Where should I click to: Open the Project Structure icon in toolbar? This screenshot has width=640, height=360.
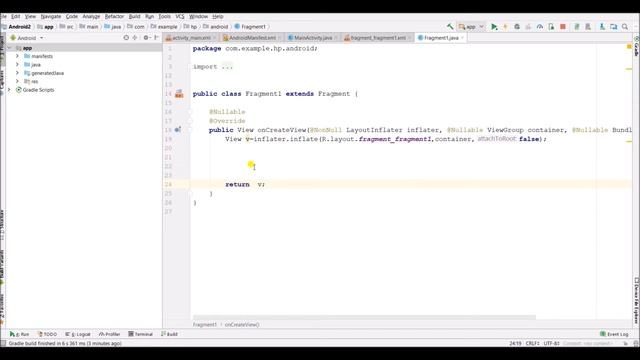(613, 27)
